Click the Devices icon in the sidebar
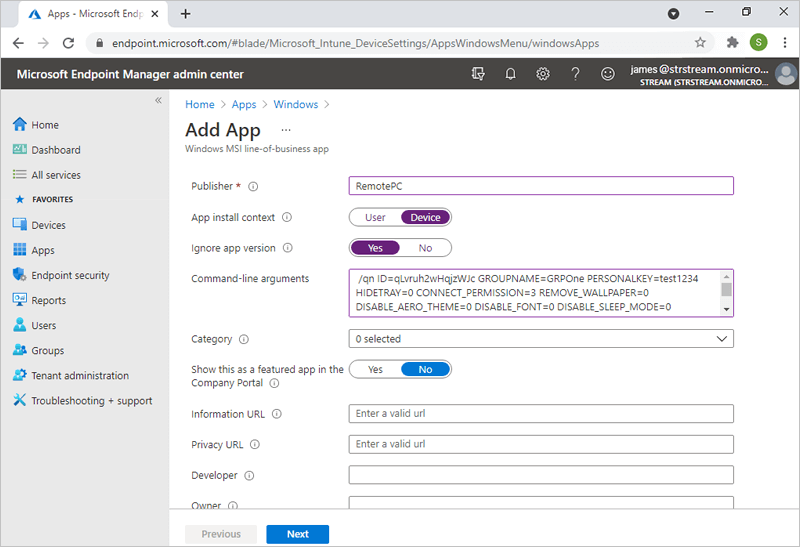 (x=19, y=225)
